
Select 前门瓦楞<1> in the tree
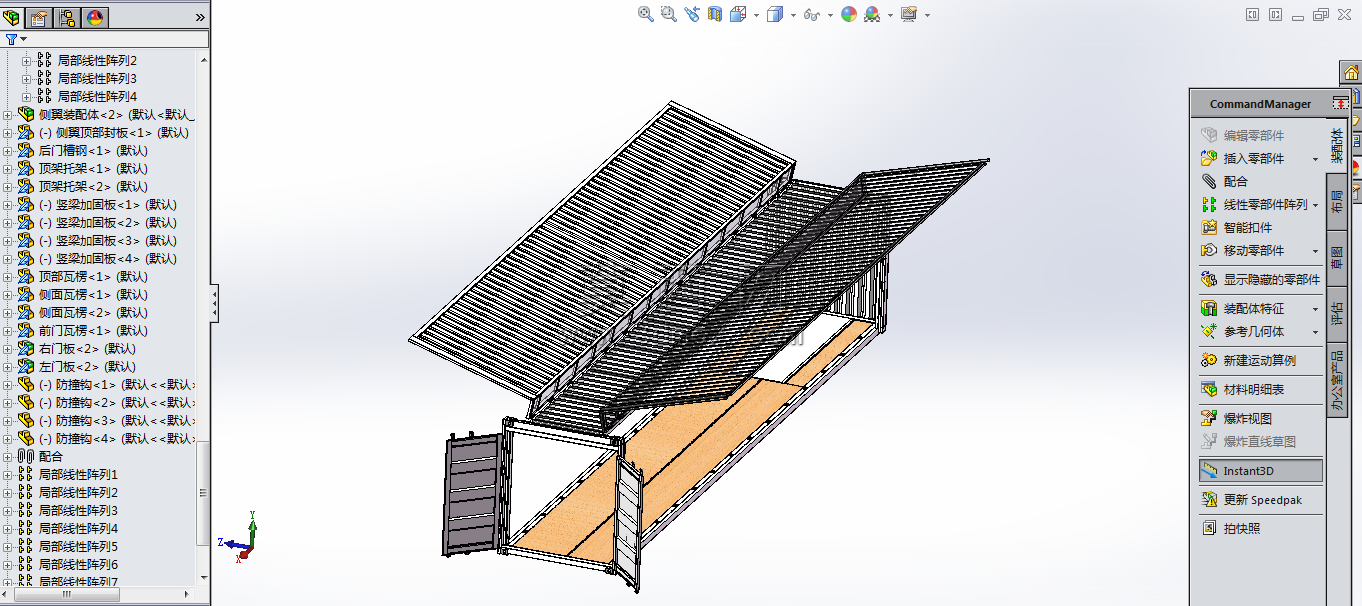[x=93, y=330]
